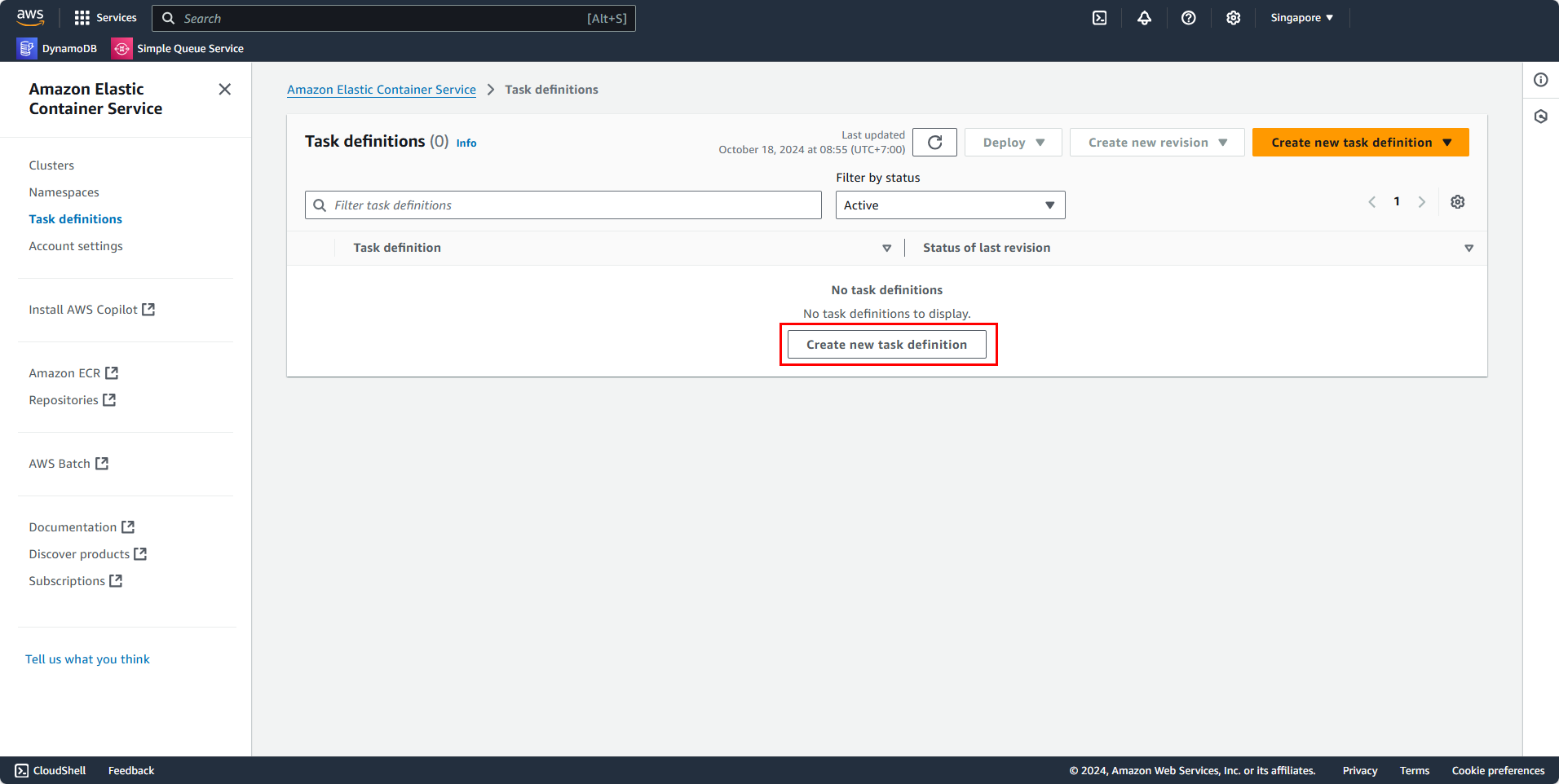The width and height of the screenshot is (1559, 784).
Task: Click the top search bar
Action: tap(394, 18)
